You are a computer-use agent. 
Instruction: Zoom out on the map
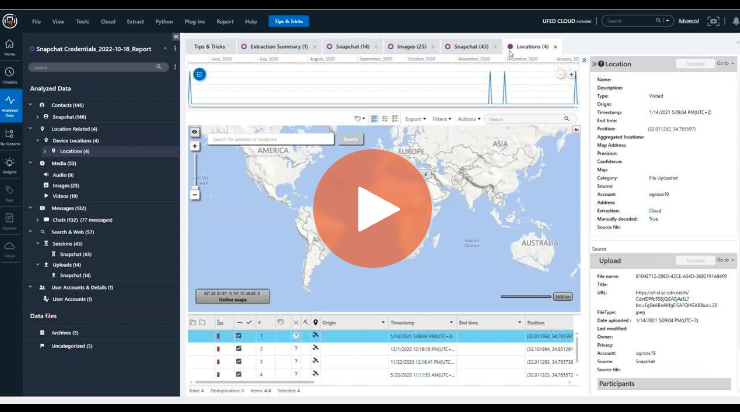(195, 194)
